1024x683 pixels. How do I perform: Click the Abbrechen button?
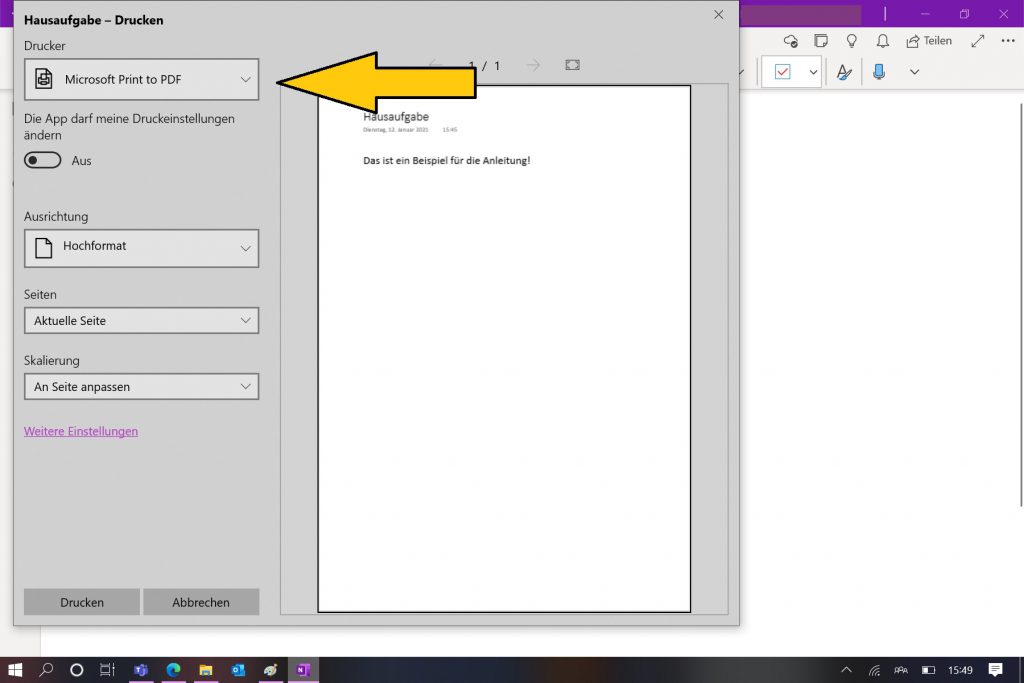pos(201,602)
